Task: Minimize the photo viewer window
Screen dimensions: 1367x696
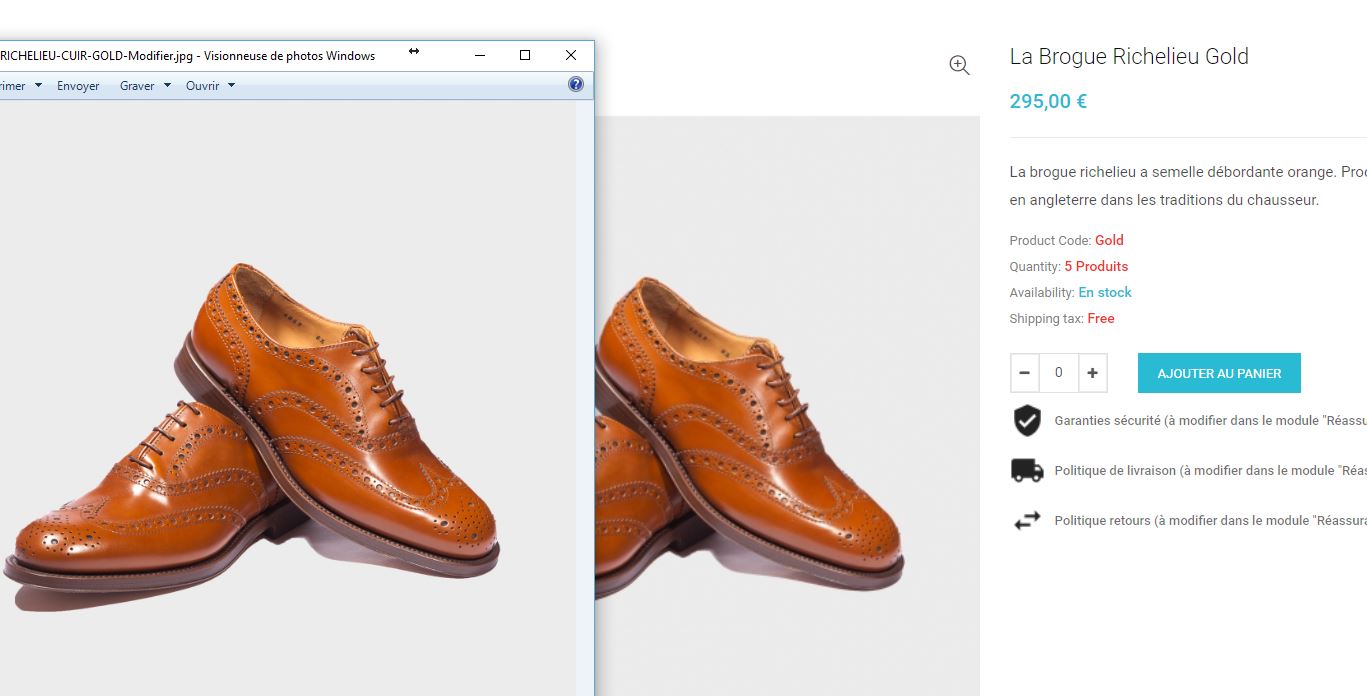Action: tap(479, 55)
